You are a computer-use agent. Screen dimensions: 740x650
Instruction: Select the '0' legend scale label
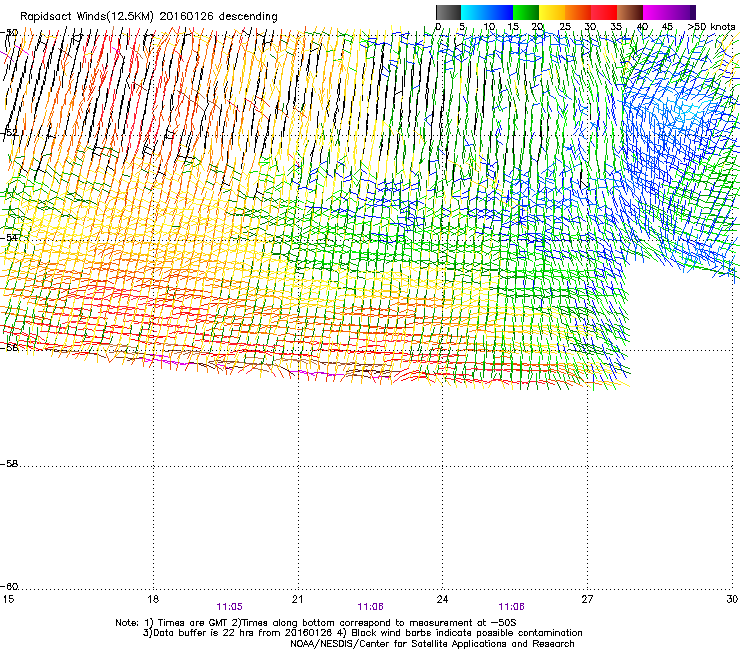(438, 26)
